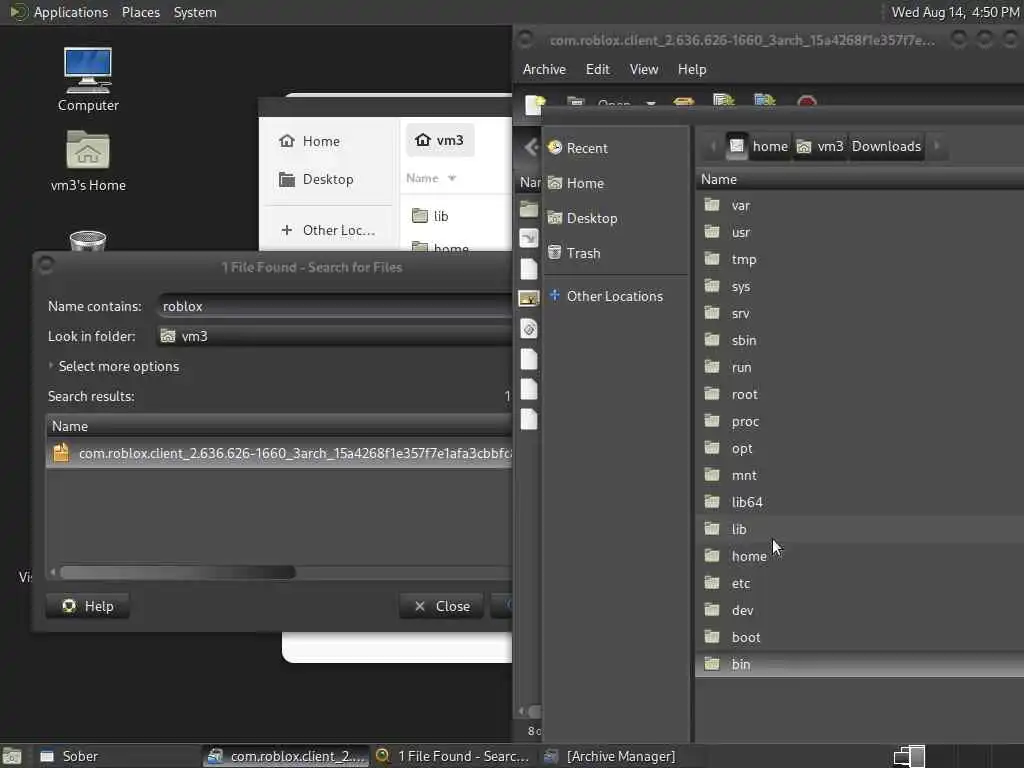Select the usr folder
Image resolution: width=1024 pixels, height=768 pixels.
(859, 232)
